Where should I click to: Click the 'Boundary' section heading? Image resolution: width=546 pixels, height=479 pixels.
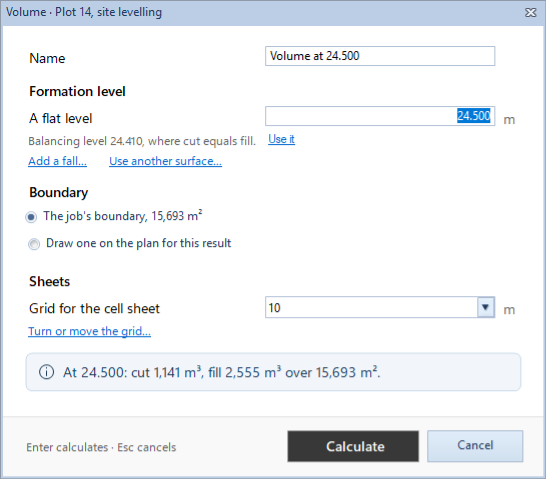tap(58, 193)
